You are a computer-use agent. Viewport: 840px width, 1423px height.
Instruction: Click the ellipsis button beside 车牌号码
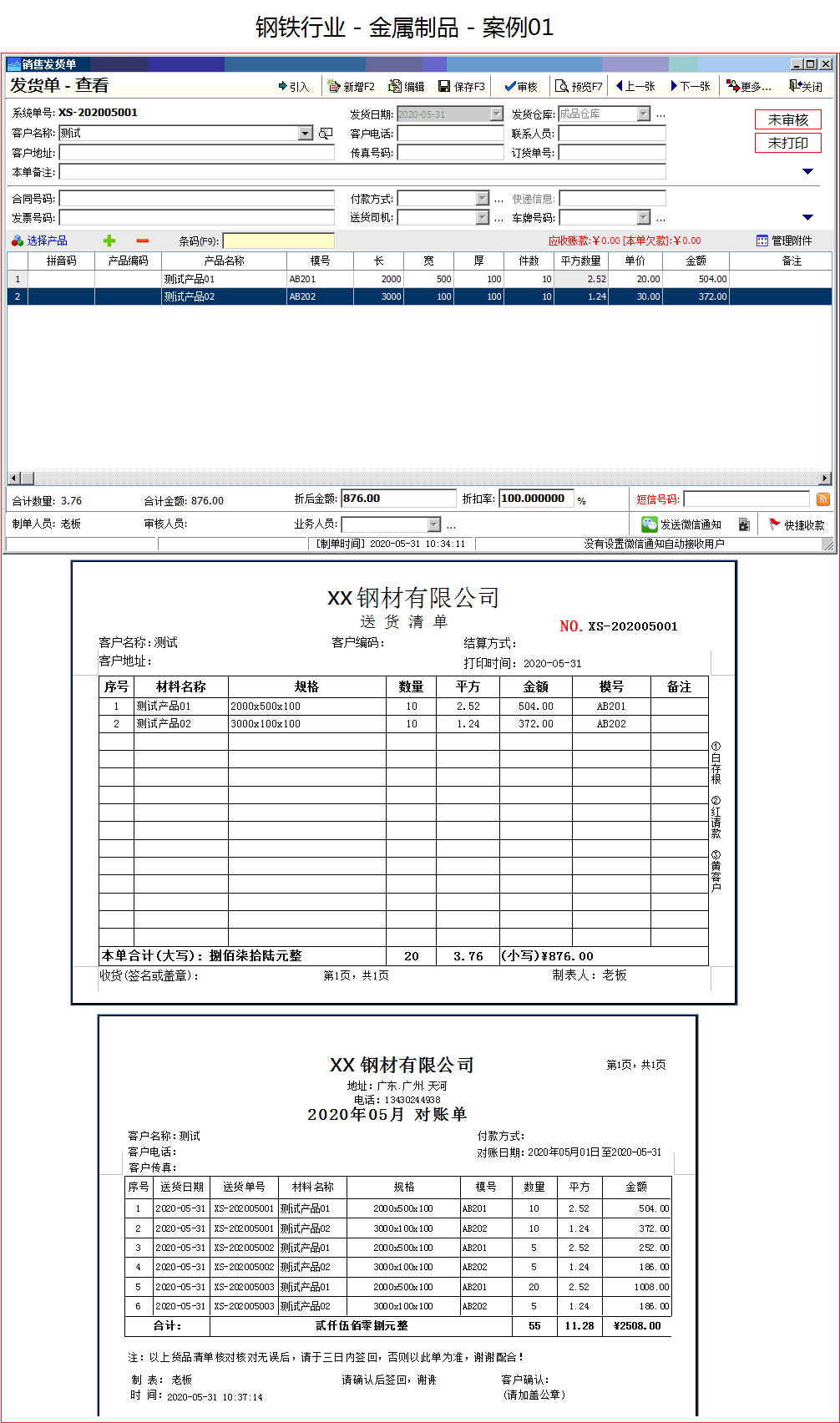660,219
